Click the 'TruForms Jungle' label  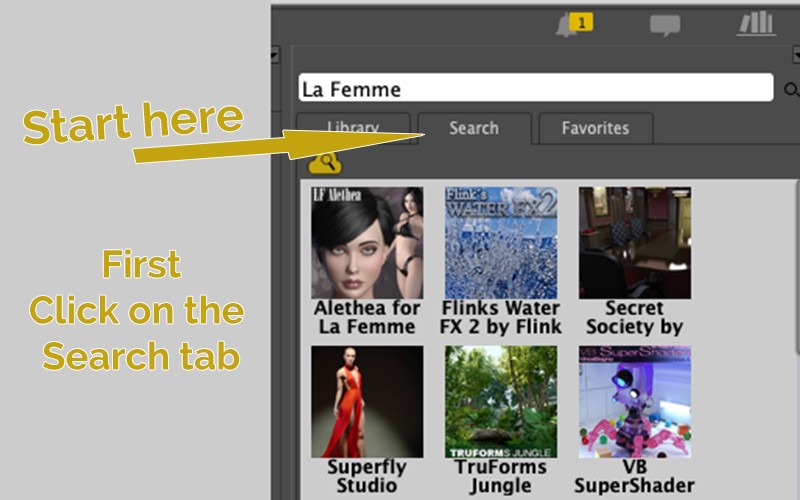[501, 476]
